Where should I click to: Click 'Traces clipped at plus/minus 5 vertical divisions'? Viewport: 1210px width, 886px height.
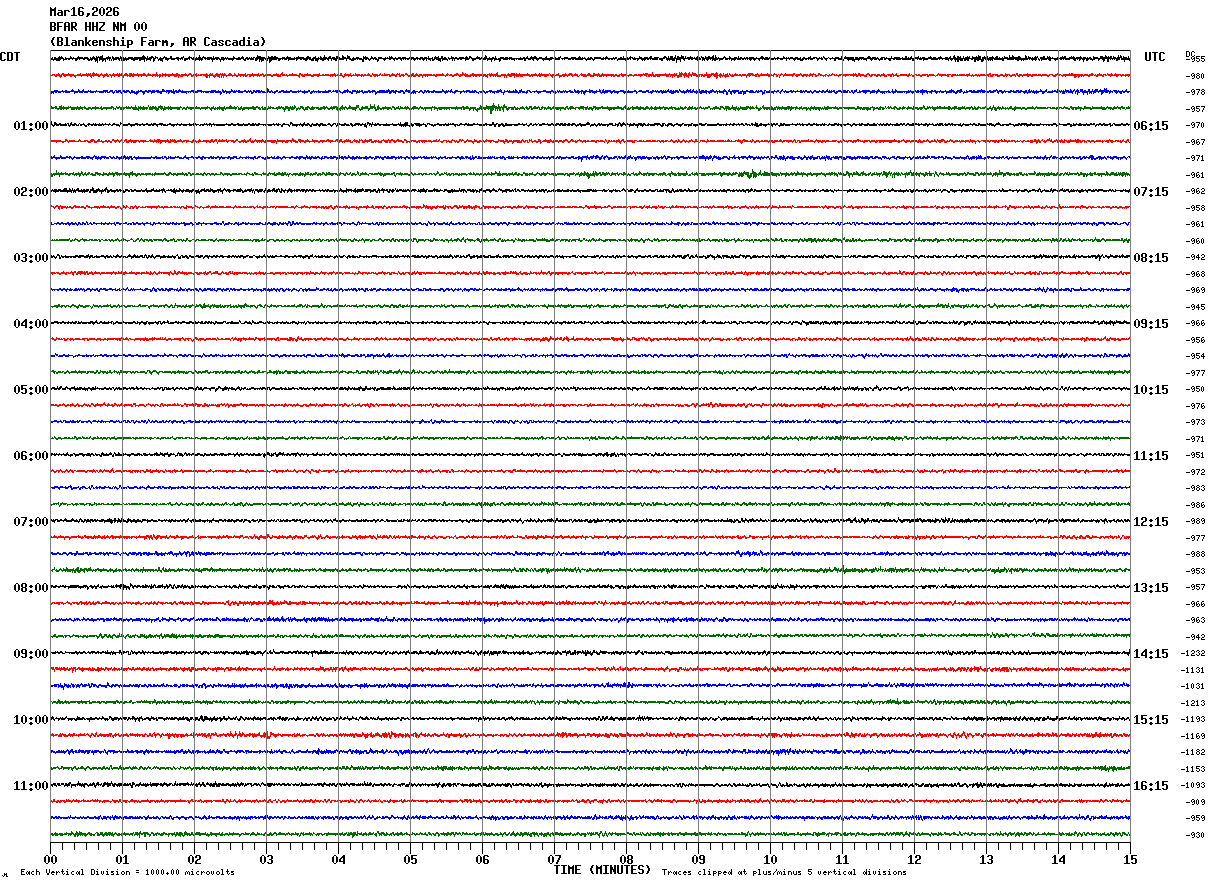pos(784,872)
